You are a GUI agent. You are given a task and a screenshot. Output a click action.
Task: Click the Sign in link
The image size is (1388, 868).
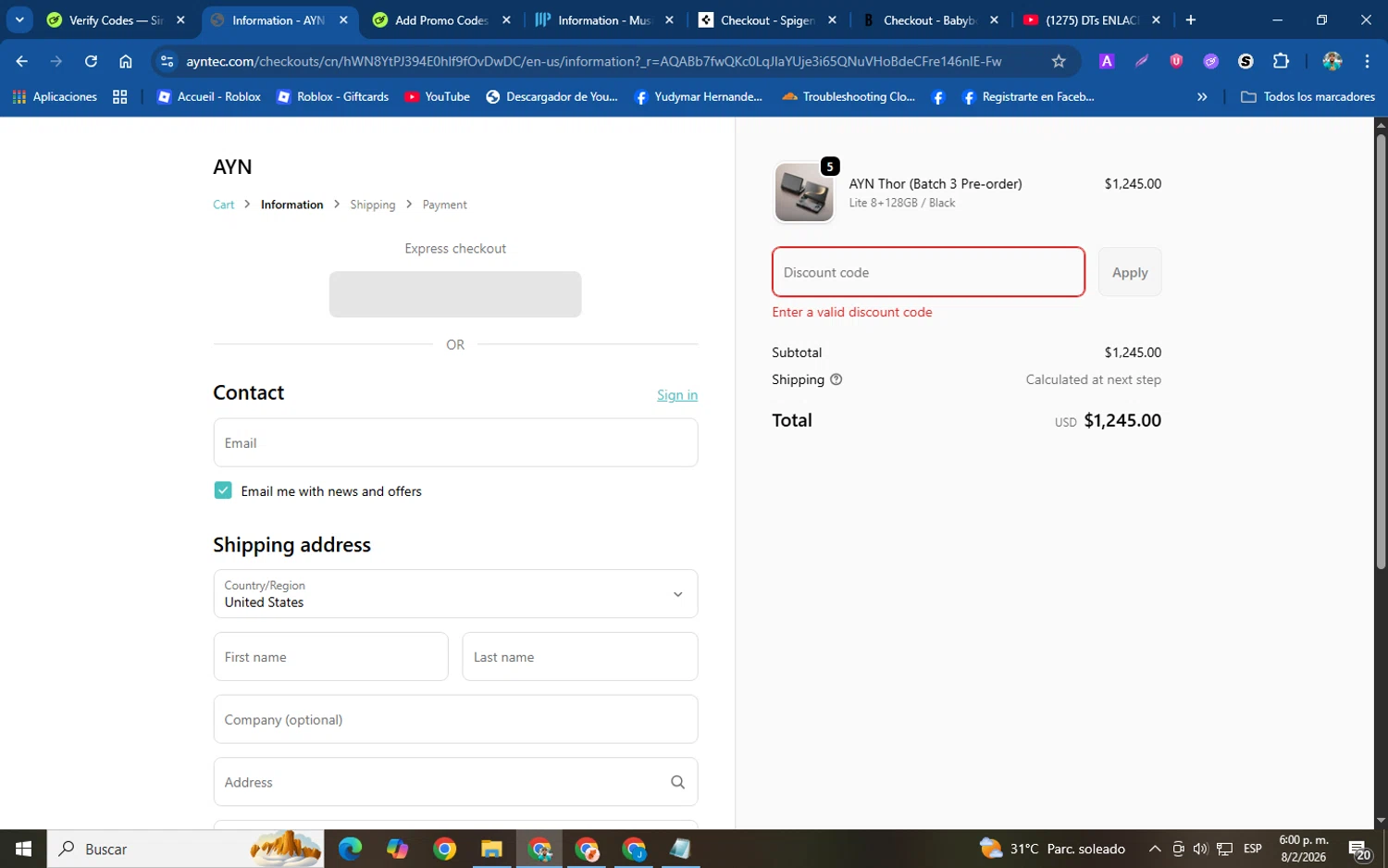677,395
